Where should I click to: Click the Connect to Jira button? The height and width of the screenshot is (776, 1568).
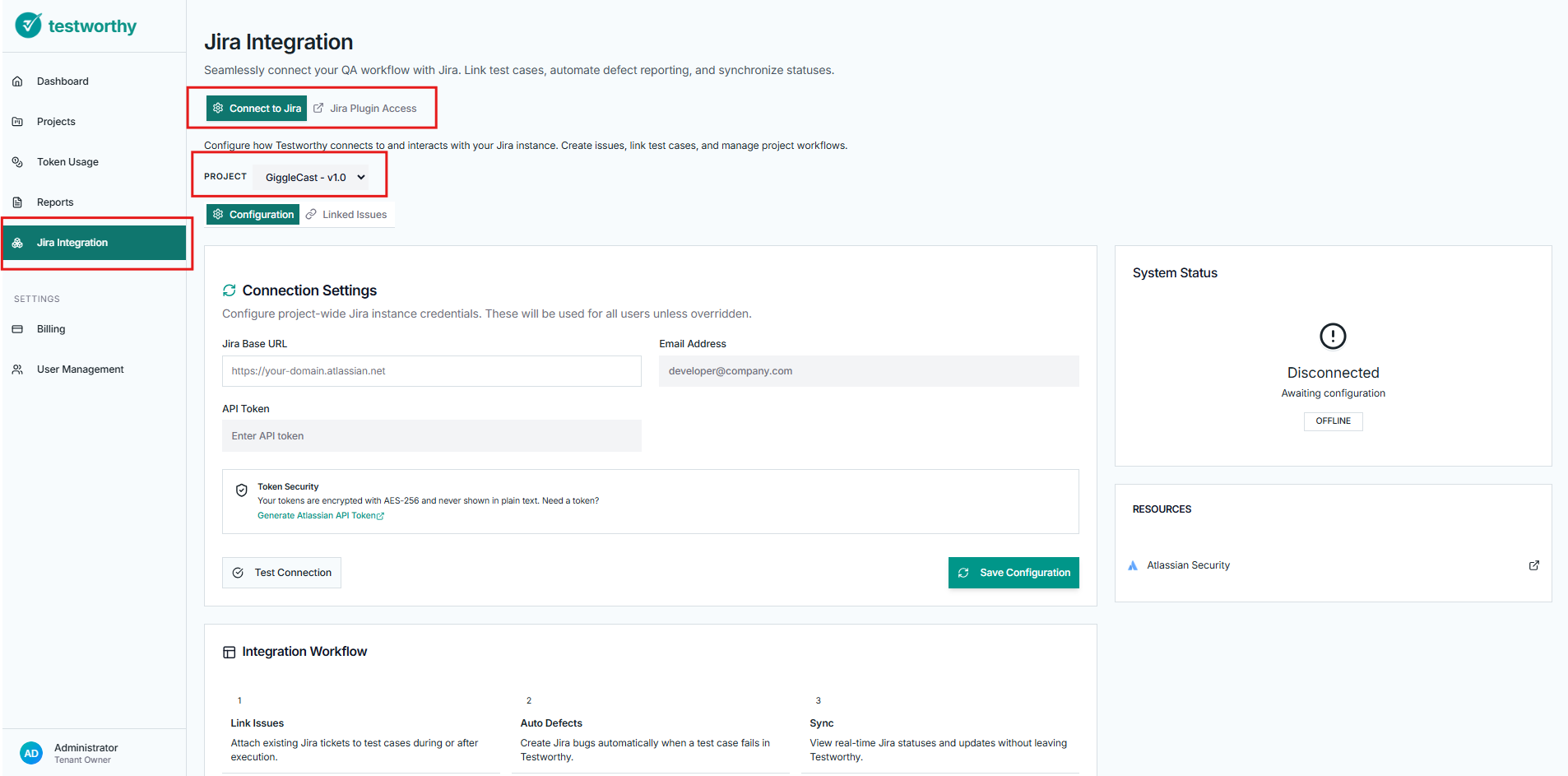(x=257, y=108)
